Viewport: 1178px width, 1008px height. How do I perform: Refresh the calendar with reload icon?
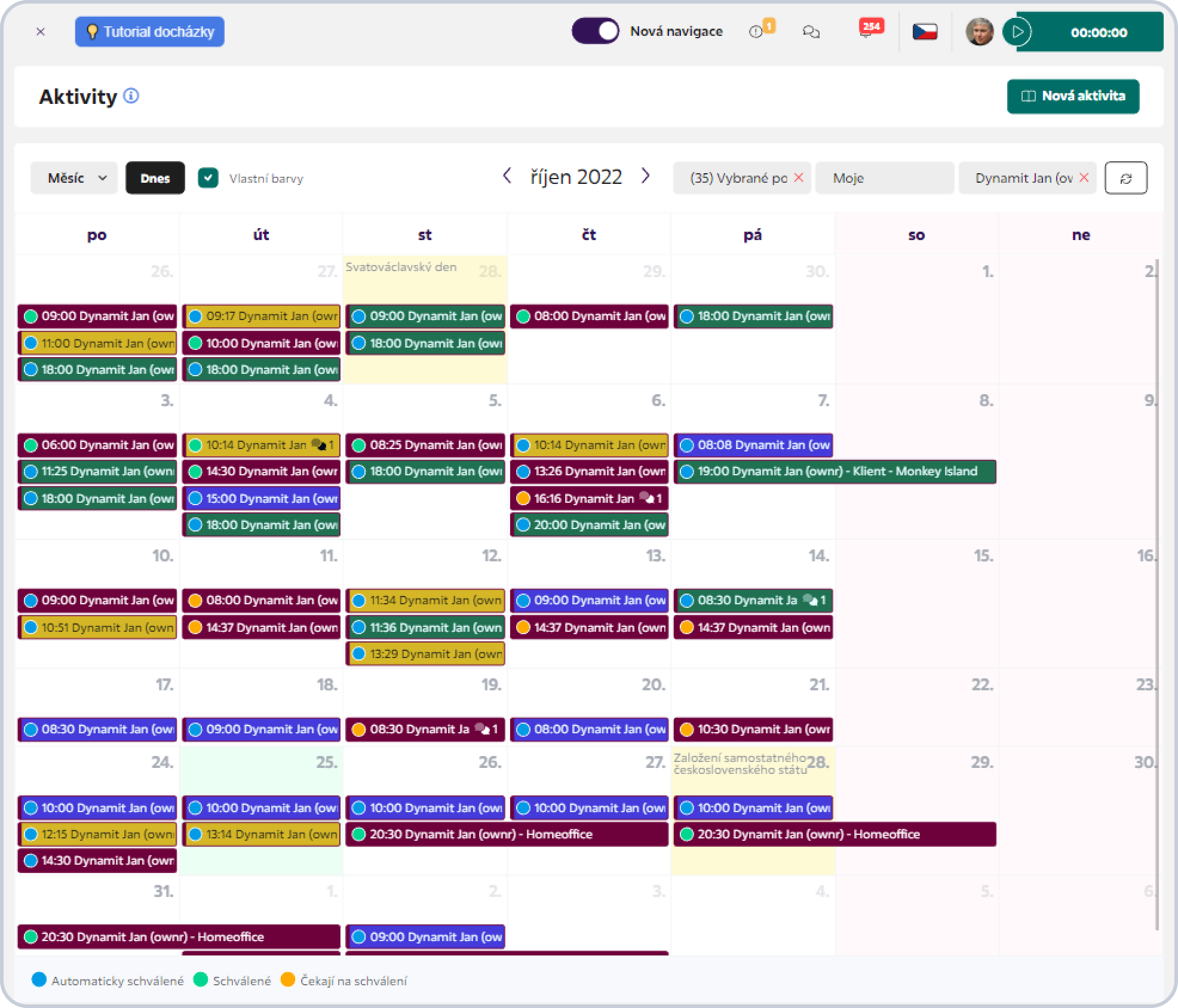[x=1126, y=178]
